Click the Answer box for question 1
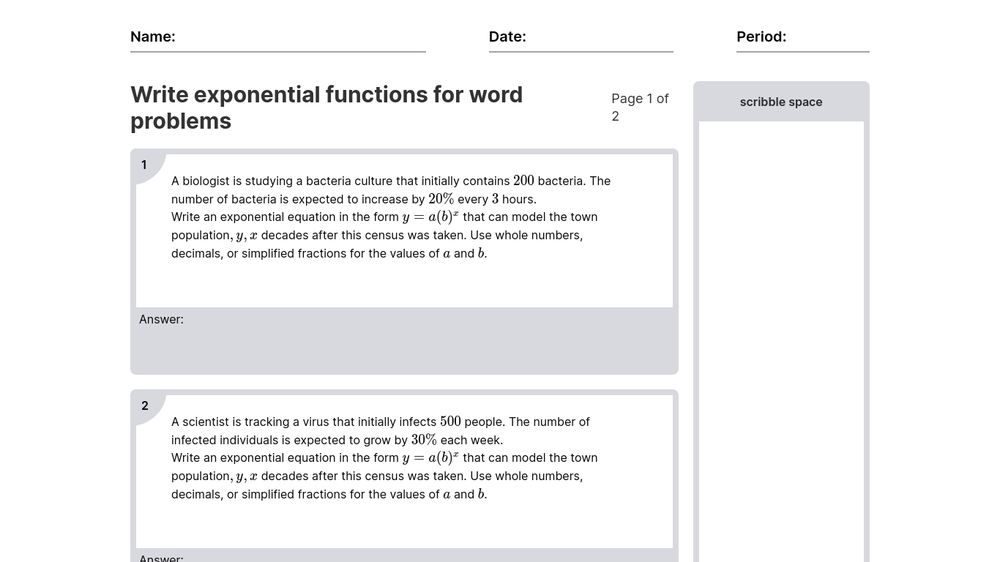1000x562 pixels. tap(404, 341)
